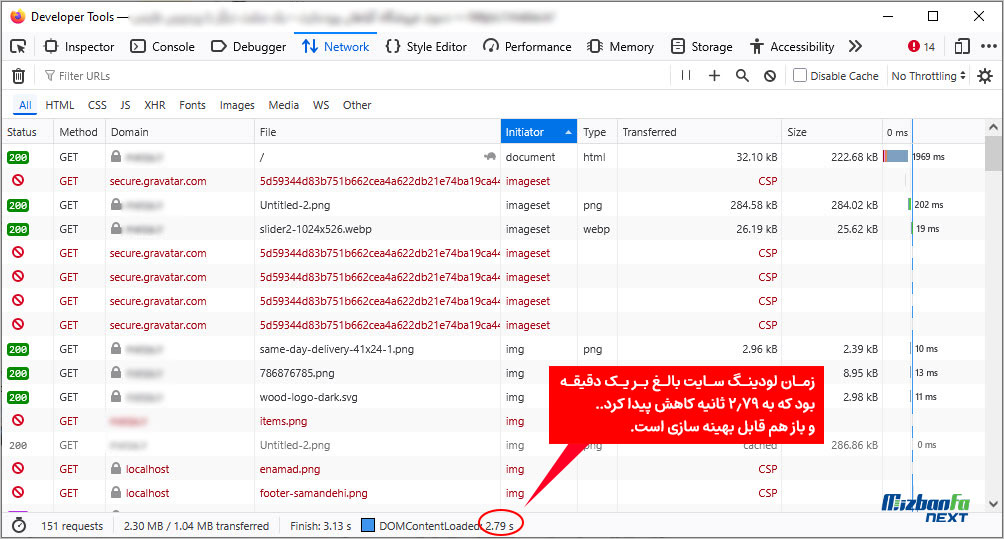The width and height of the screenshot is (1004, 539).
Task: Select the Network tab
Action: click(x=336, y=46)
